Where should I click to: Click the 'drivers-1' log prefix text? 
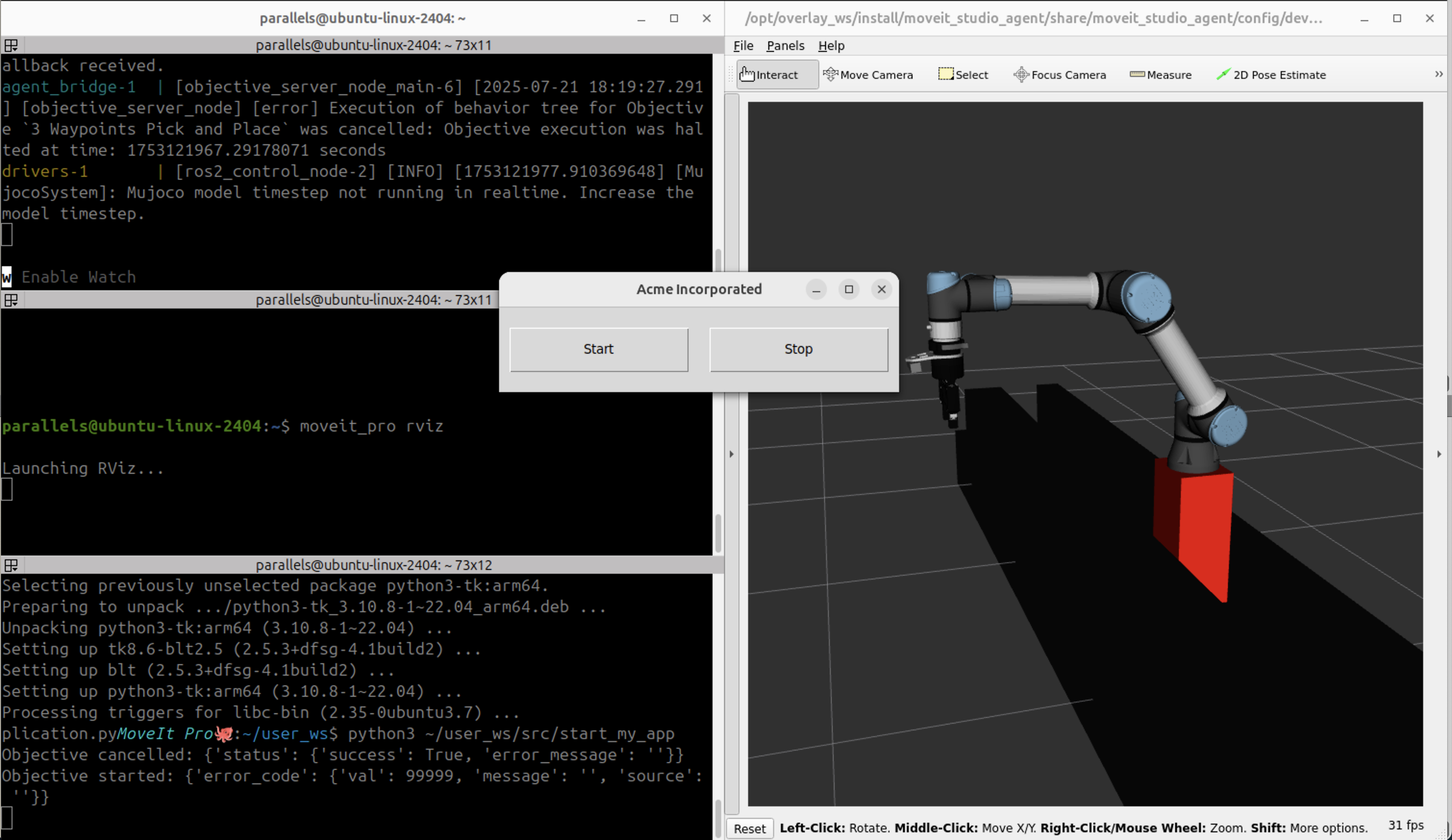pos(45,172)
